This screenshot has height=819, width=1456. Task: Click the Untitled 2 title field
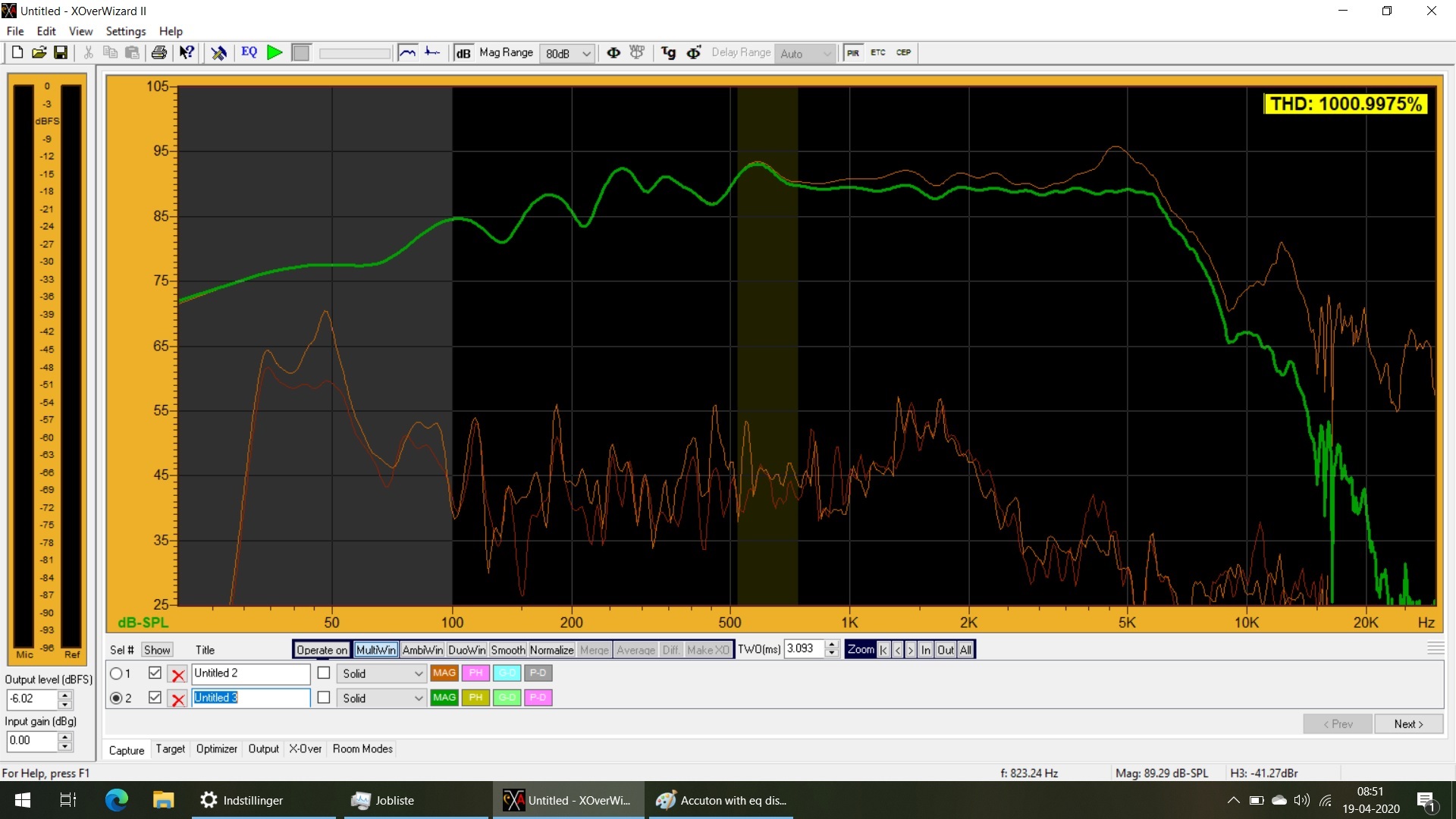pos(251,673)
